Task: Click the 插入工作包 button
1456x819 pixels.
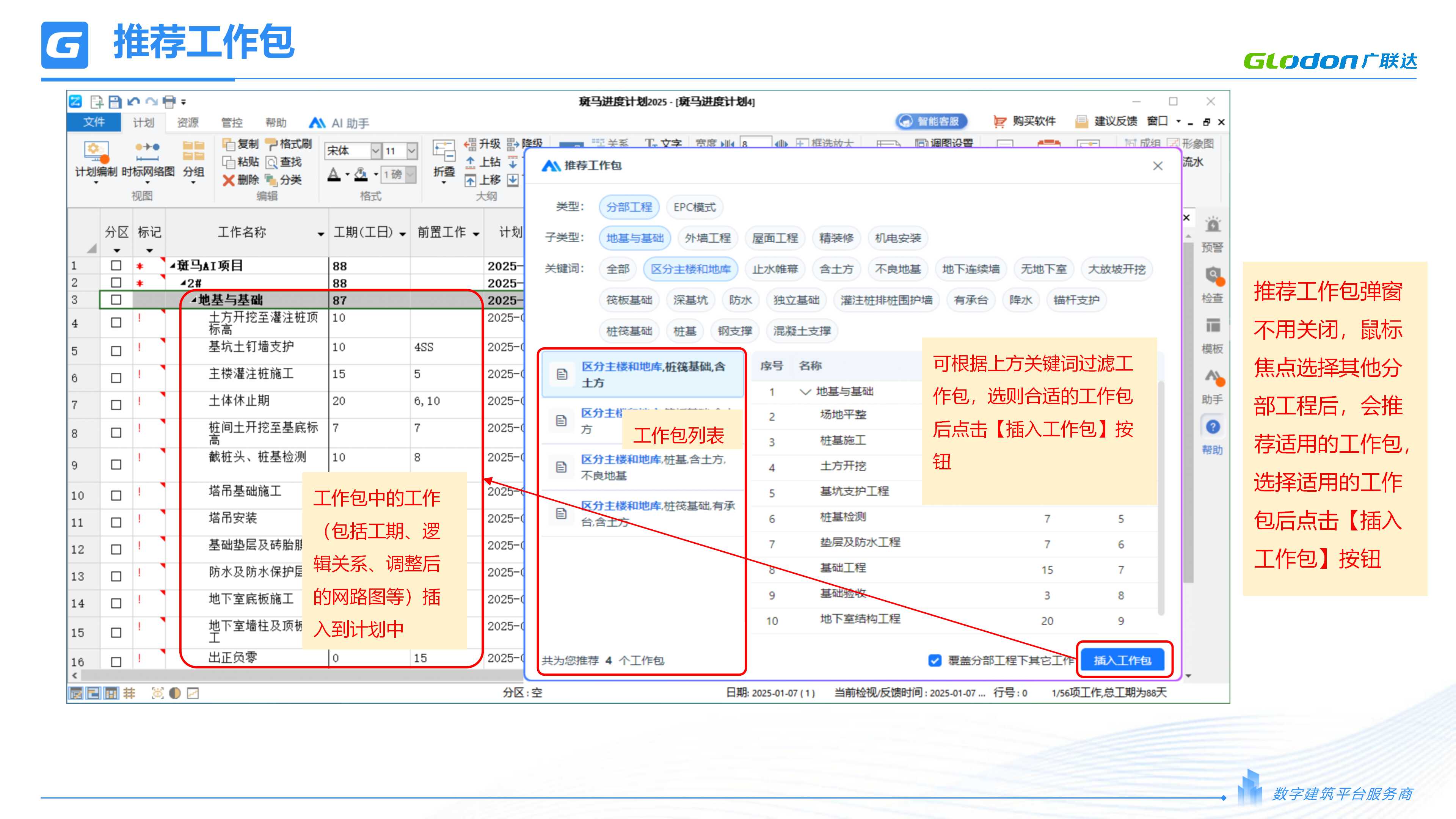Action: click(1122, 660)
